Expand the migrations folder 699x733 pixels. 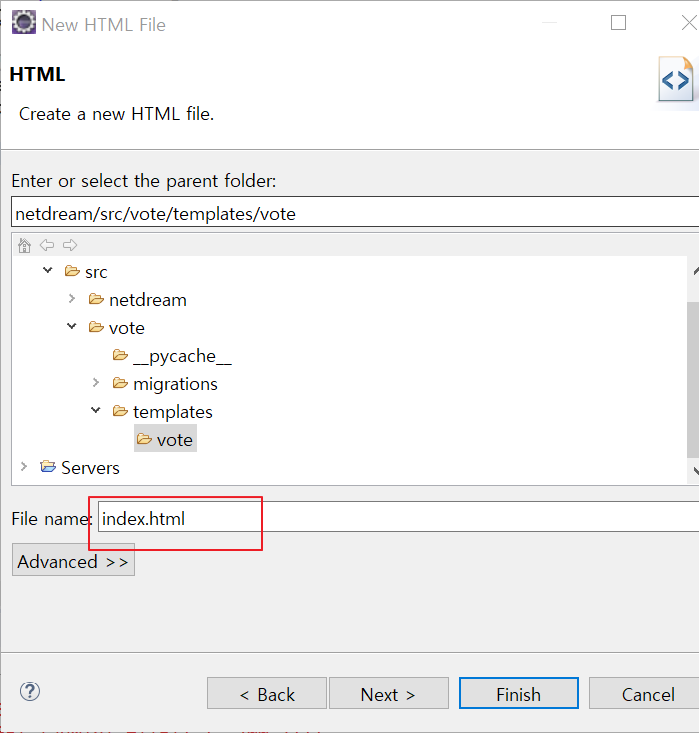[x=96, y=383]
